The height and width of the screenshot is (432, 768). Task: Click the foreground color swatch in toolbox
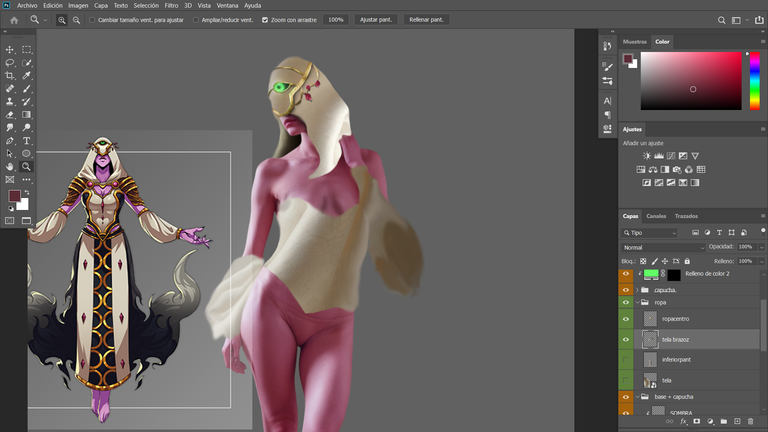[x=14, y=196]
